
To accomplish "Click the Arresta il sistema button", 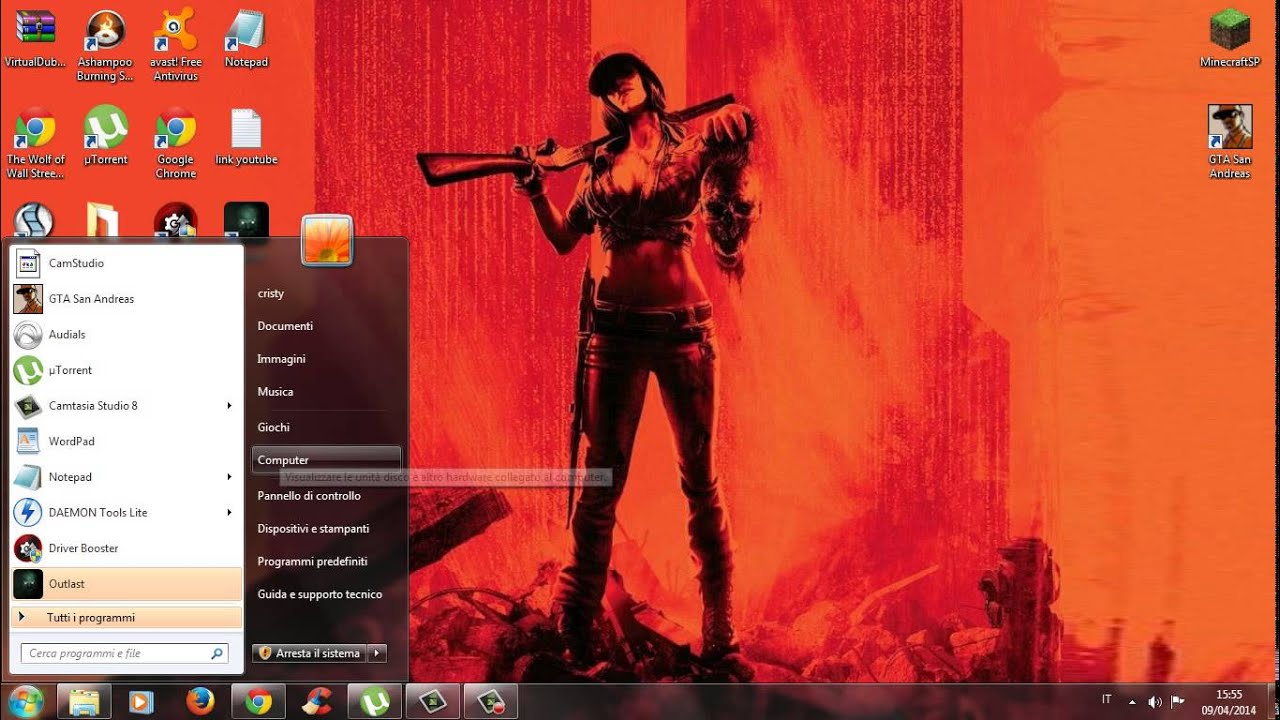I will [310, 653].
